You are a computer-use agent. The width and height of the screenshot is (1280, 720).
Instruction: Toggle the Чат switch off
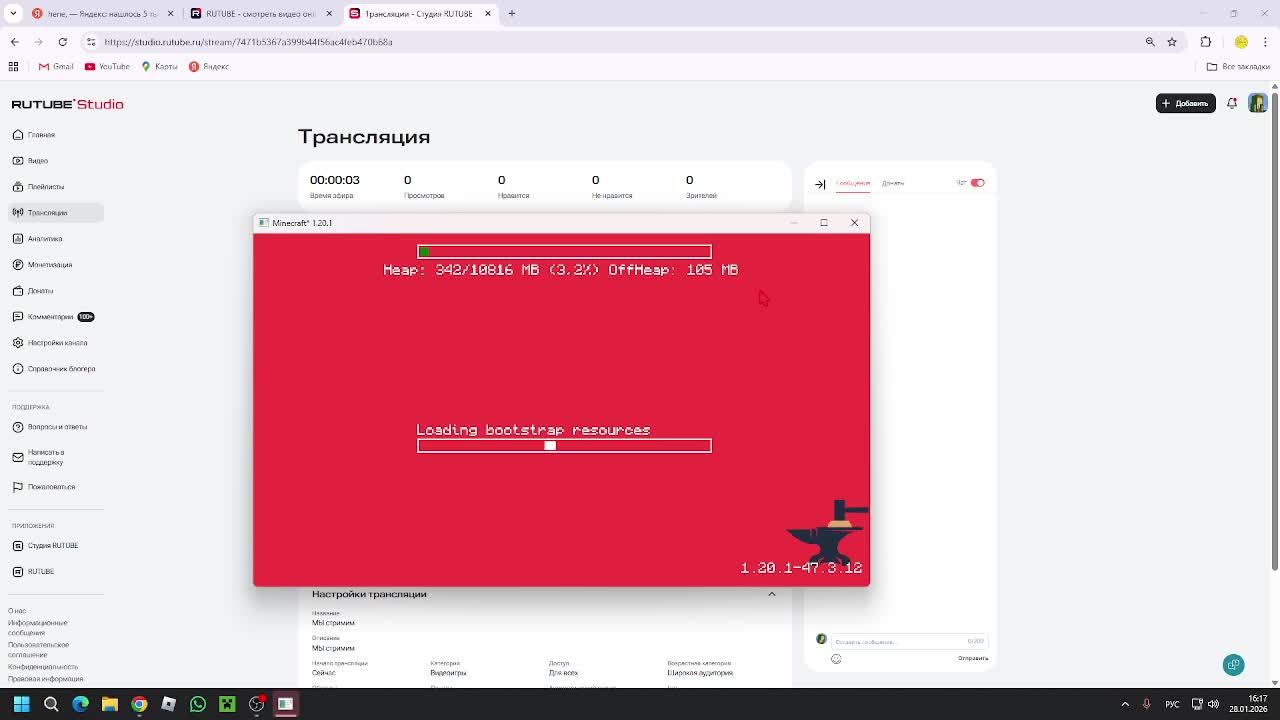pyautogui.click(x=977, y=183)
